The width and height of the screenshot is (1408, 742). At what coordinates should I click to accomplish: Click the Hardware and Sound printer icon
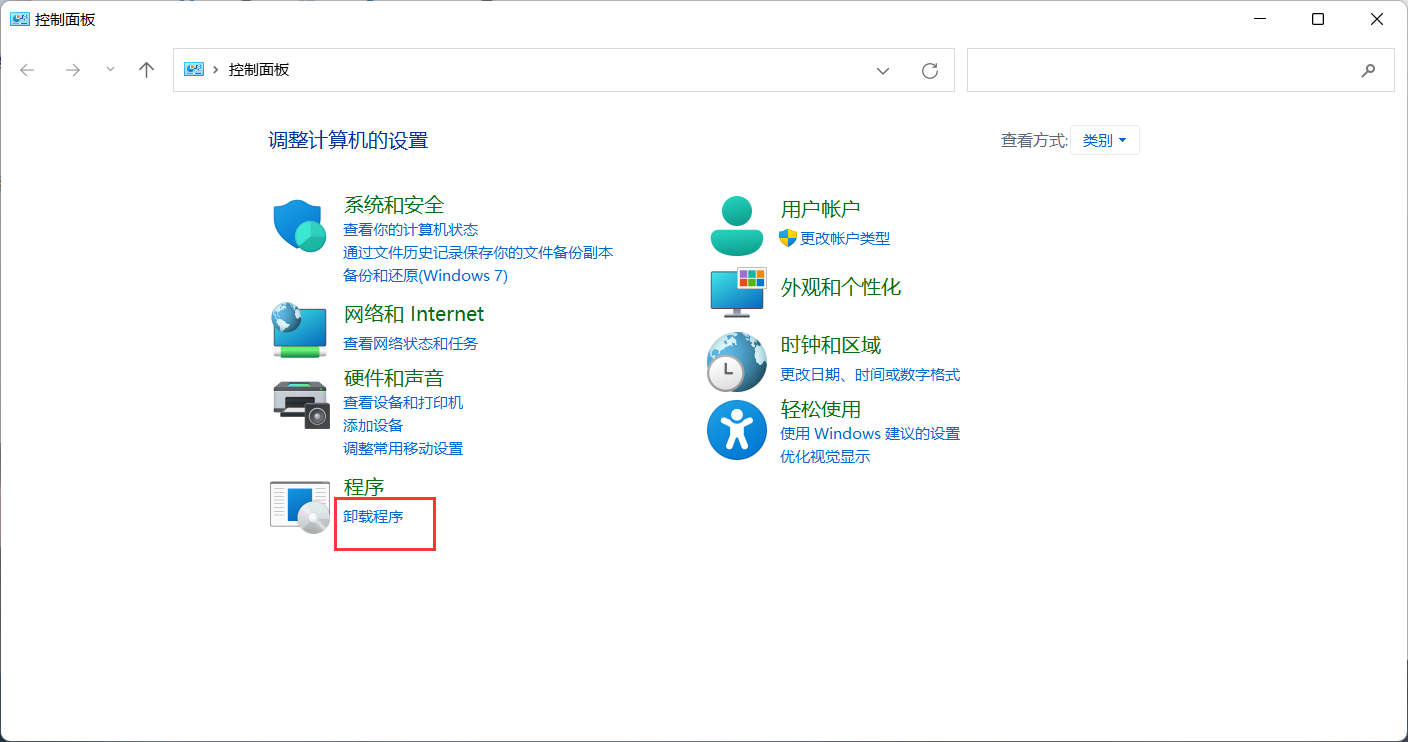(x=300, y=403)
